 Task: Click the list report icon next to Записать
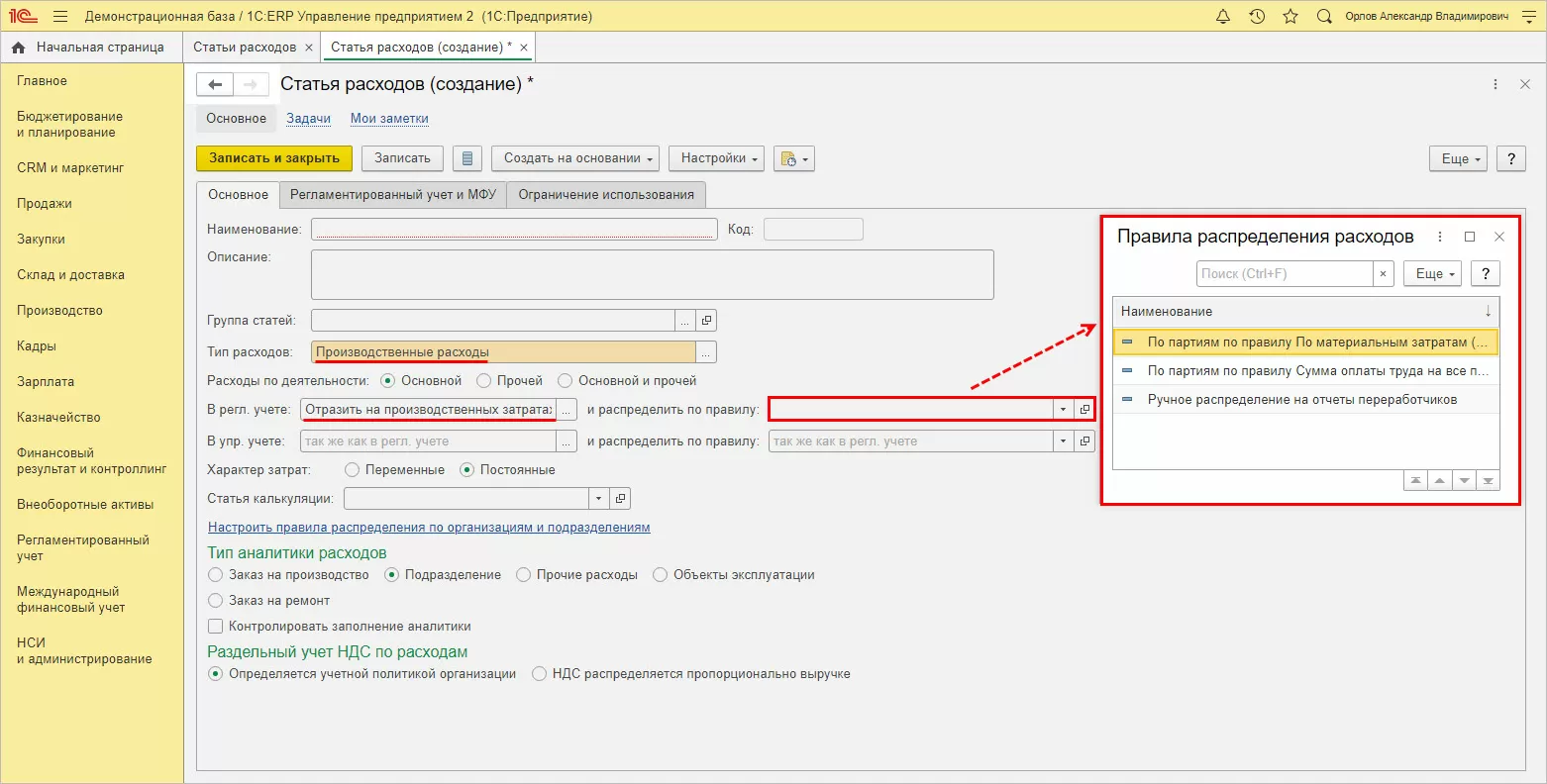pos(467,158)
